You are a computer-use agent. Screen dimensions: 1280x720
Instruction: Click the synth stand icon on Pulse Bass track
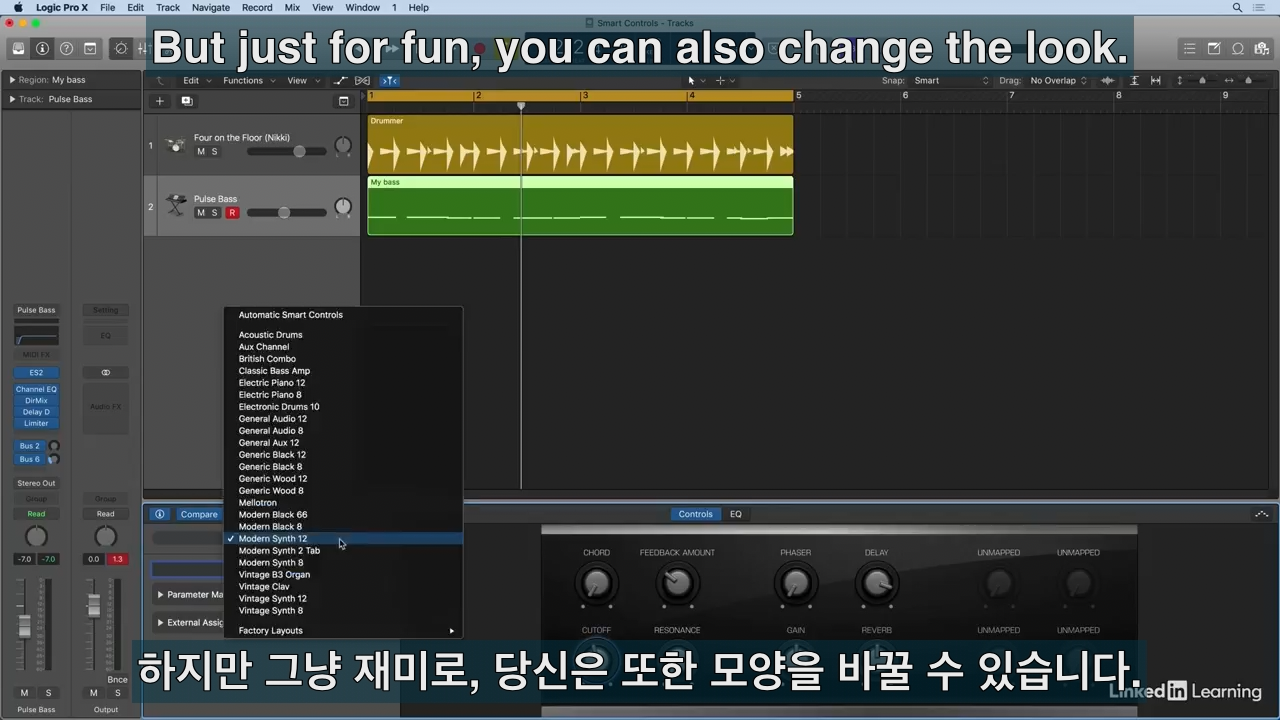[176, 206]
